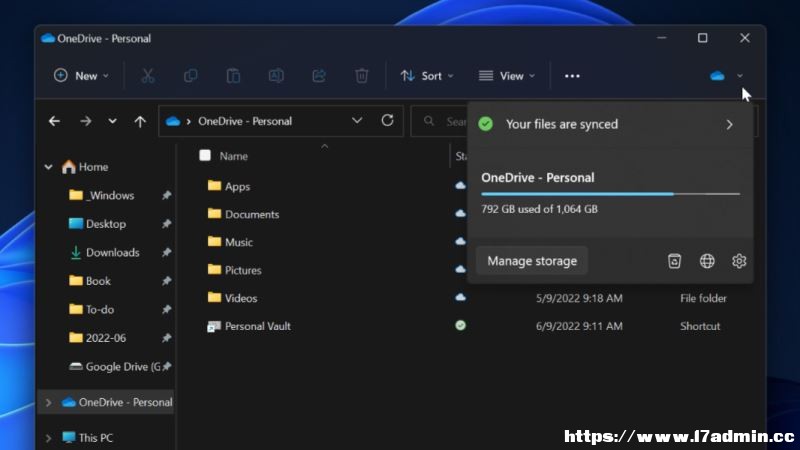The width and height of the screenshot is (800, 450).
Task: Select the 2022-06 folder in sidebar
Action: (106, 338)
